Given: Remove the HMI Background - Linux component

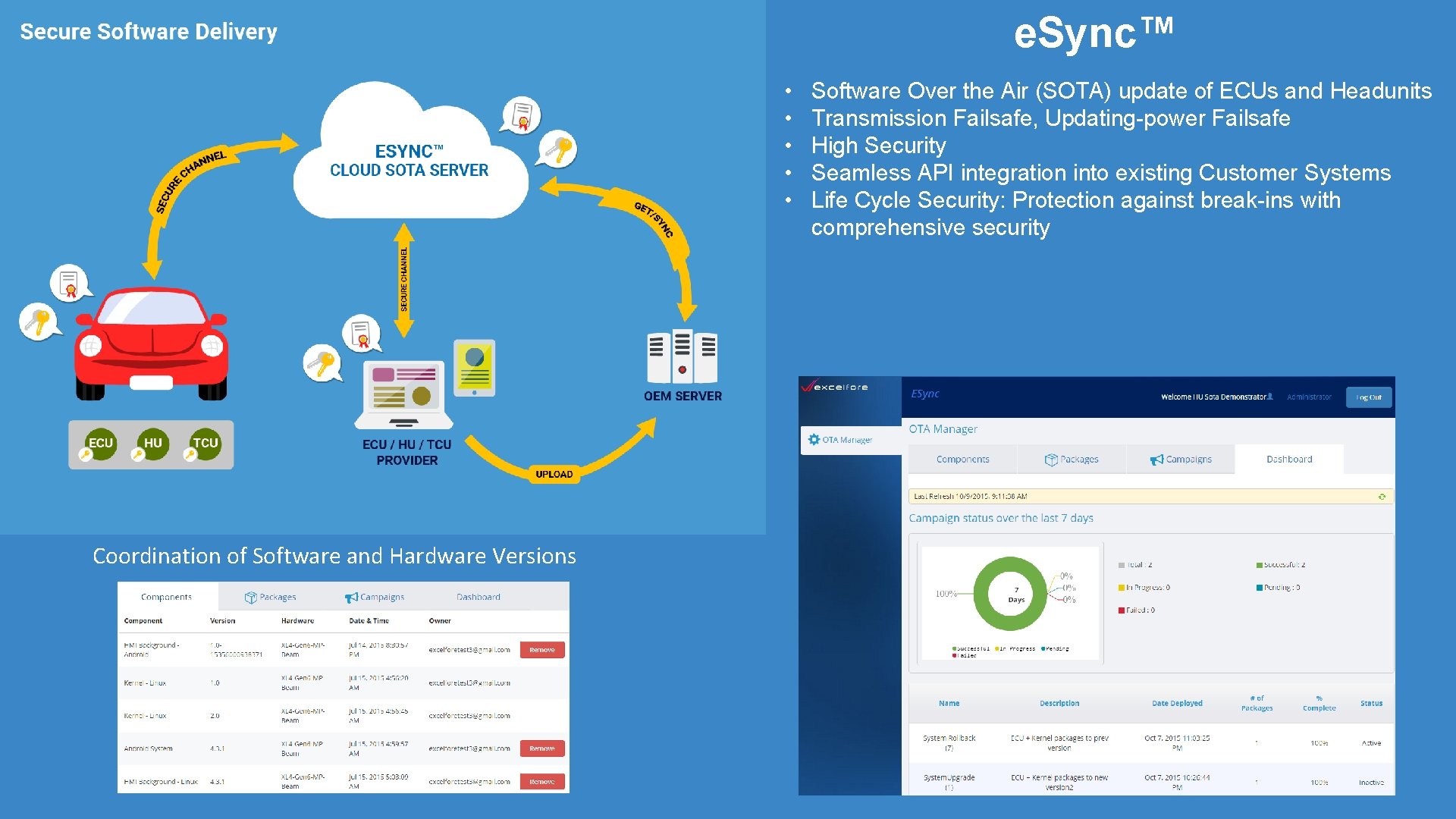Looking at the screenshot, I should coord(542,782).
